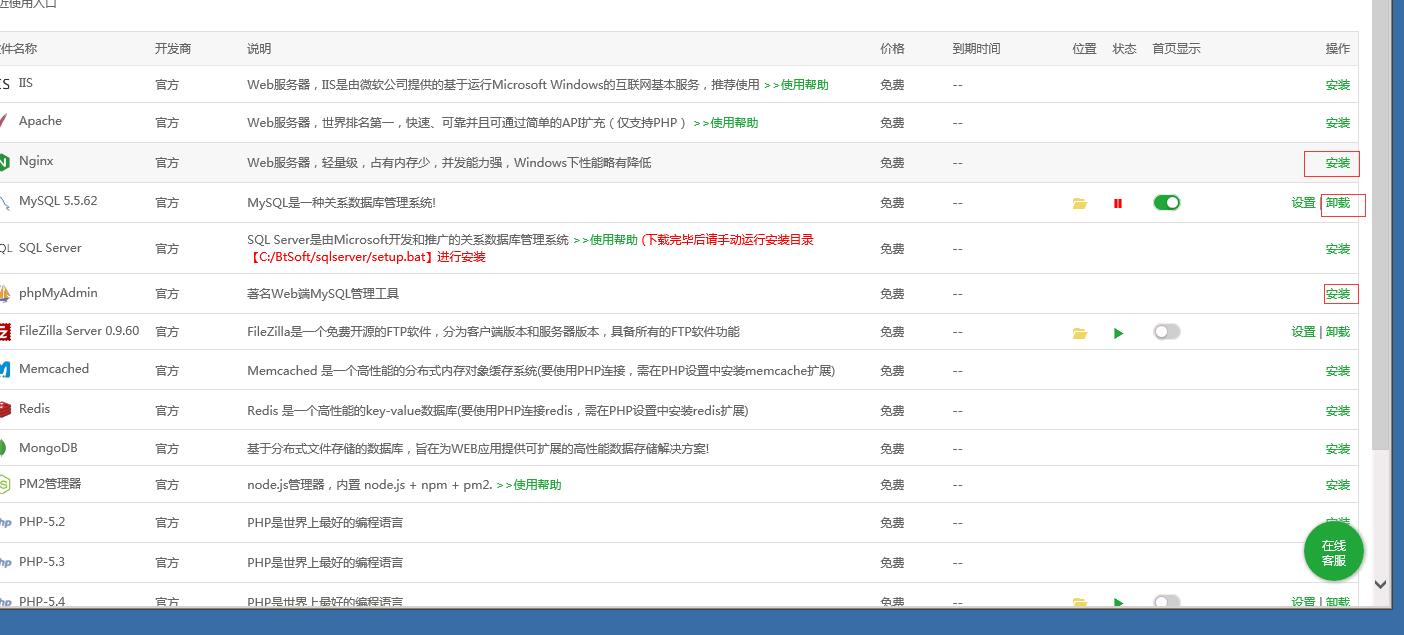This screenshot has height=635, width=1404.
Task: Select the Memcached software name
Action: (54, 369)
